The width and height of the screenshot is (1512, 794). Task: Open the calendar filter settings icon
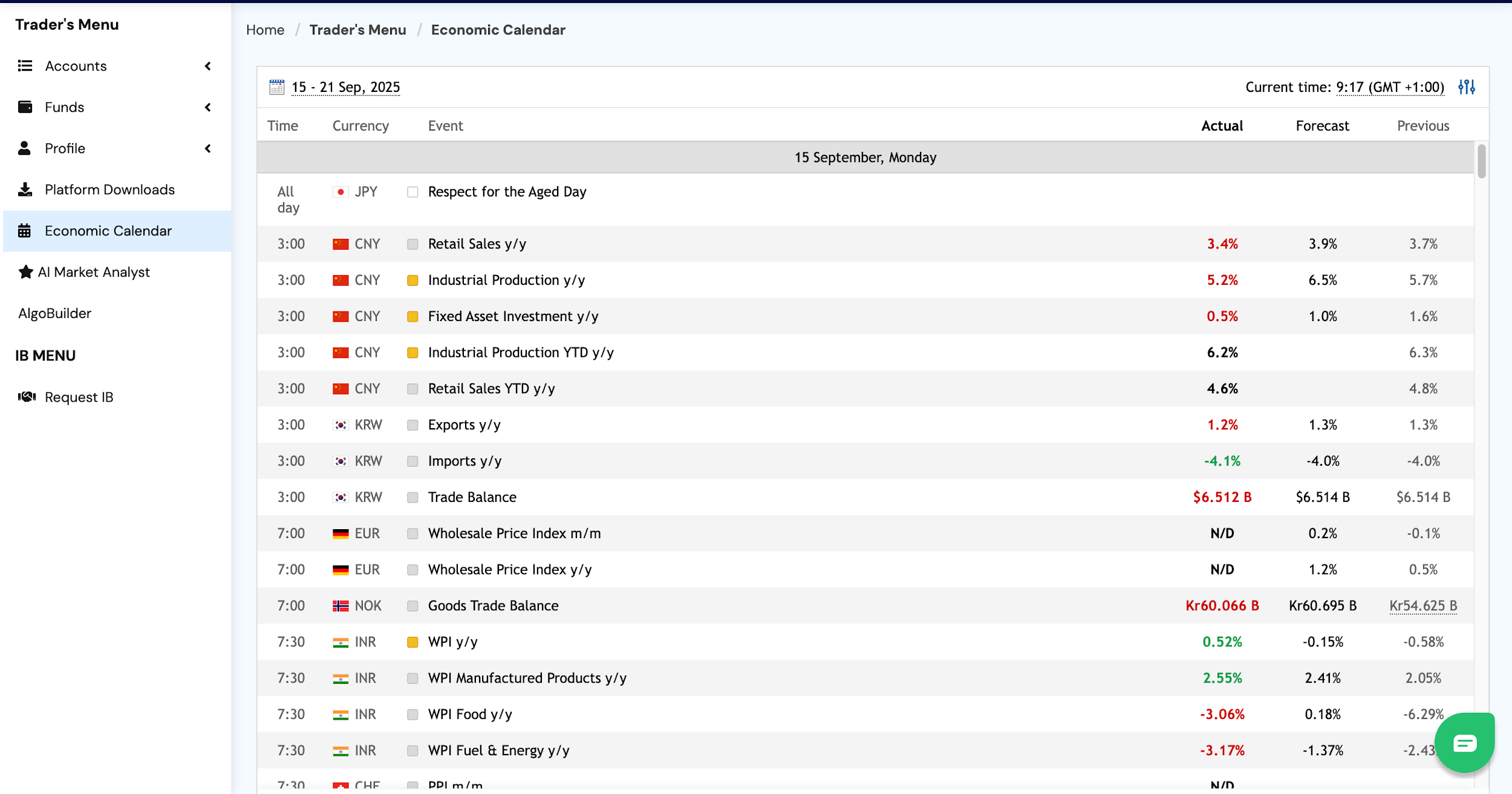click(x=1467, y=87)
